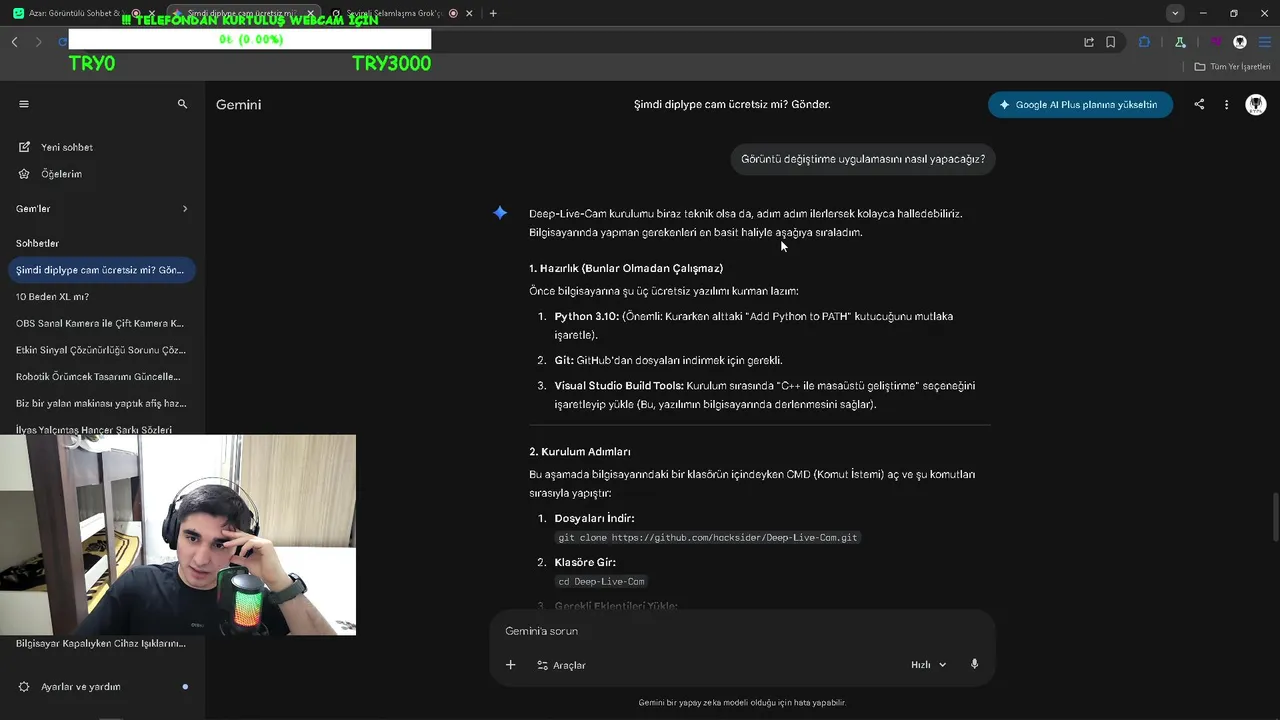Image resolution: width=1280 pixels, height=720 pixels.
Task: Toggle the Gemini sidebar hamburger menu
Action: click(24, 104)
